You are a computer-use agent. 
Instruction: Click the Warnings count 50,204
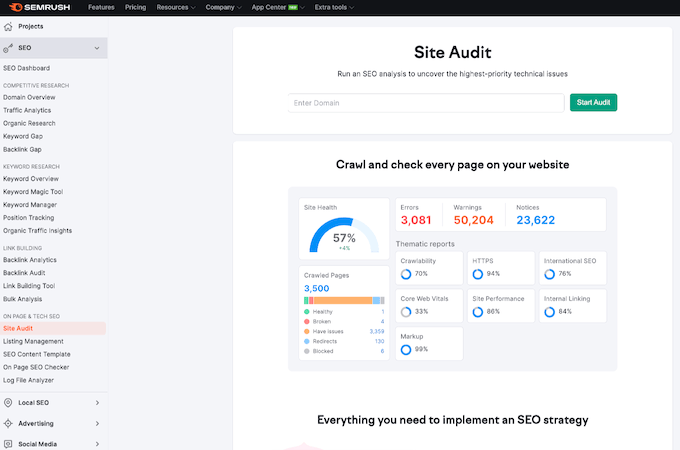474,220
